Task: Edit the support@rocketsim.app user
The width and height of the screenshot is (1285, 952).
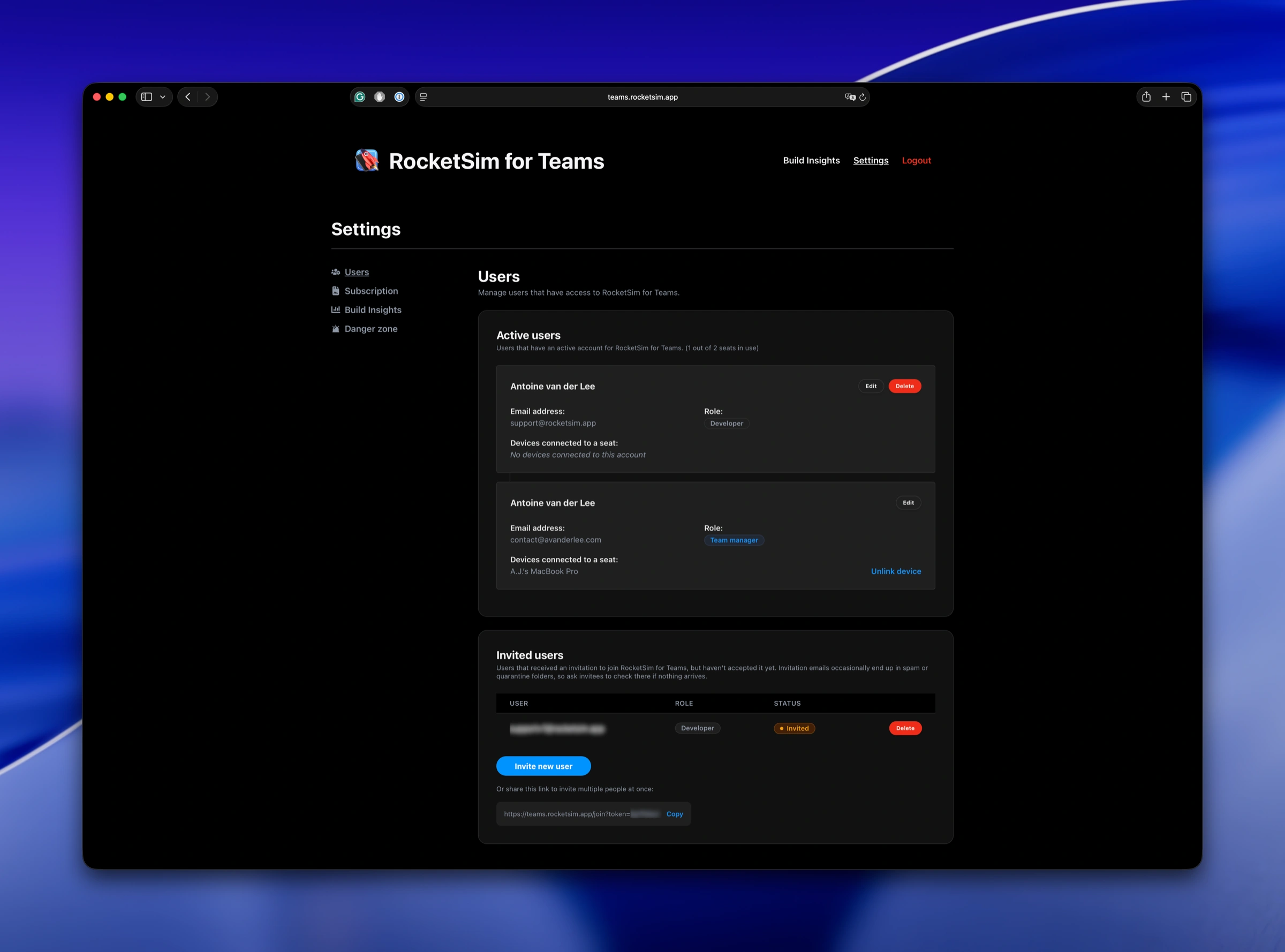Action: 870,386
